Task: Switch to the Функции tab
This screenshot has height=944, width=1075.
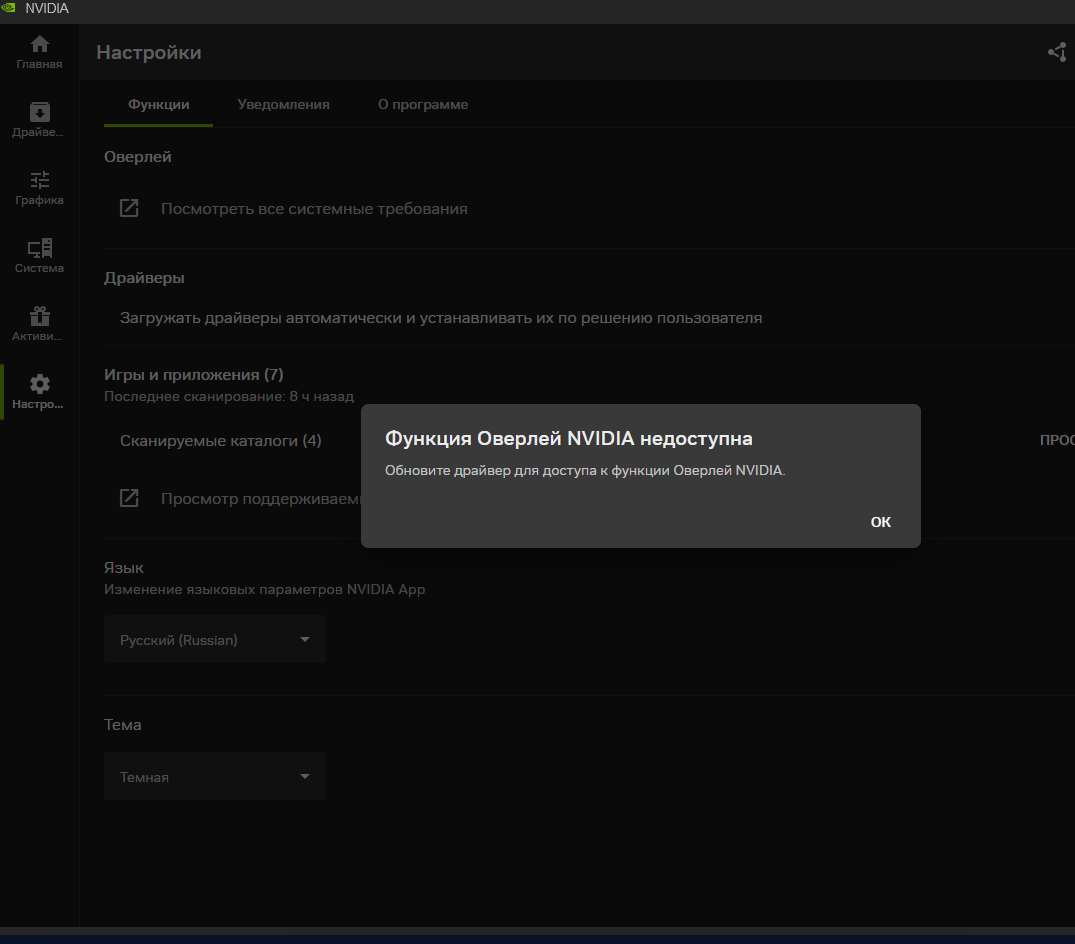Action: (158, 104)
